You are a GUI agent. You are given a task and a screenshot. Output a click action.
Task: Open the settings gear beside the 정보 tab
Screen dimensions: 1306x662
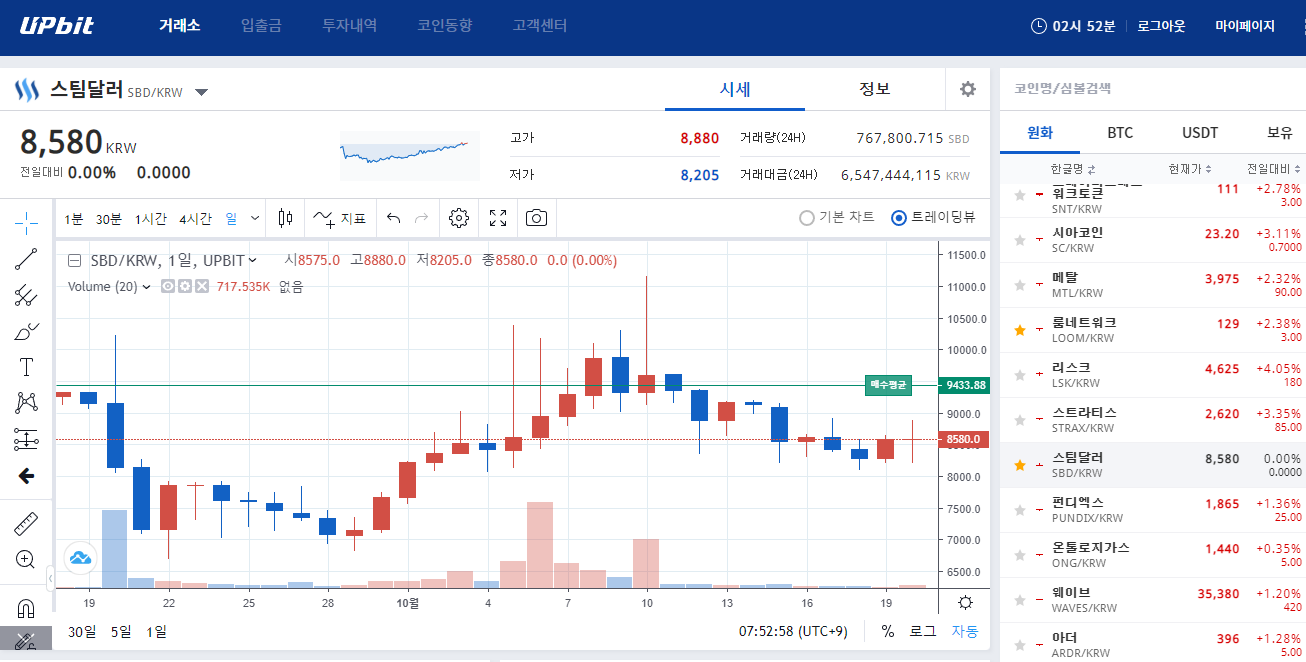click(x=967, y=89)
